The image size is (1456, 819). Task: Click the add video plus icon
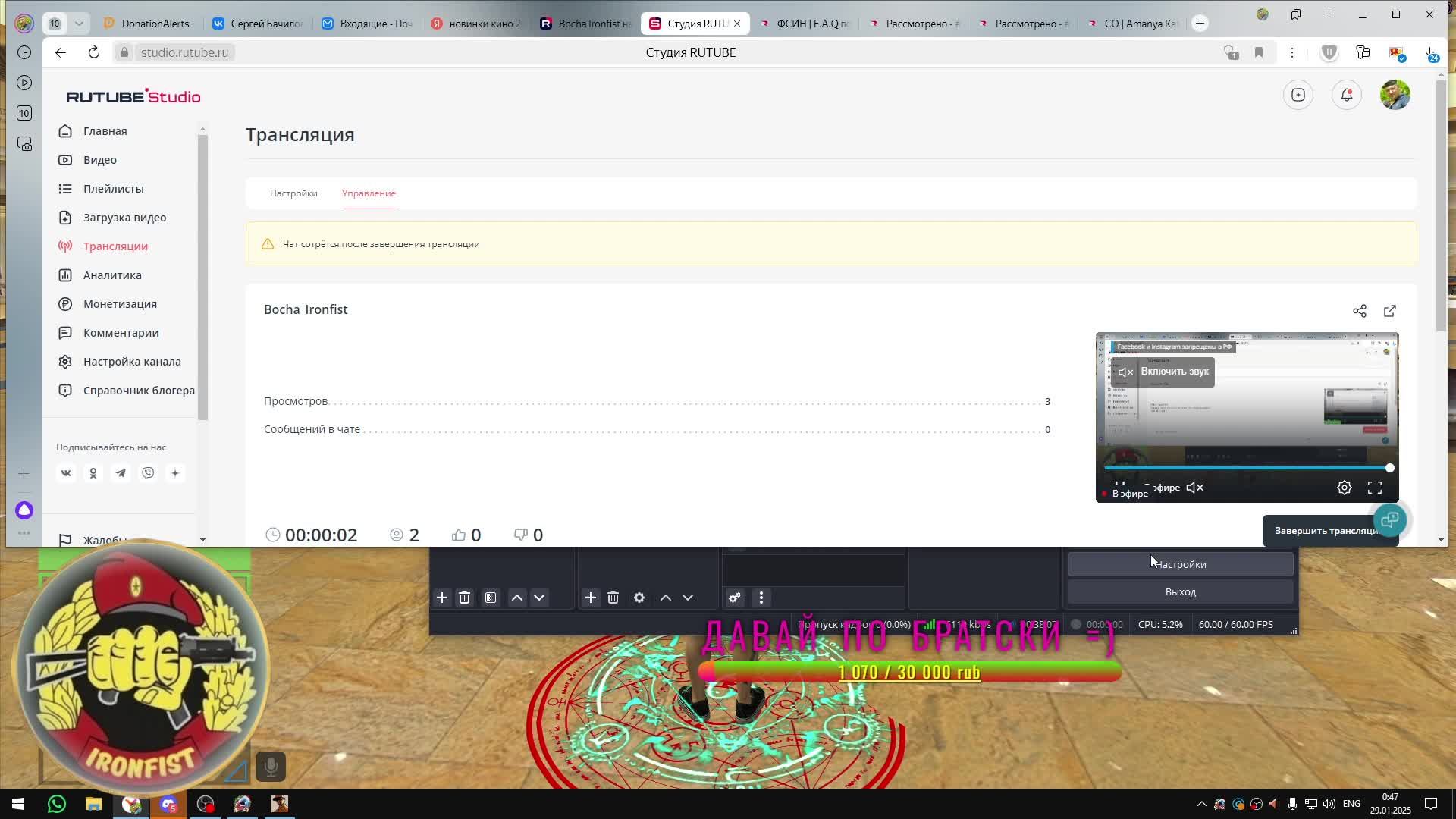1298,95
